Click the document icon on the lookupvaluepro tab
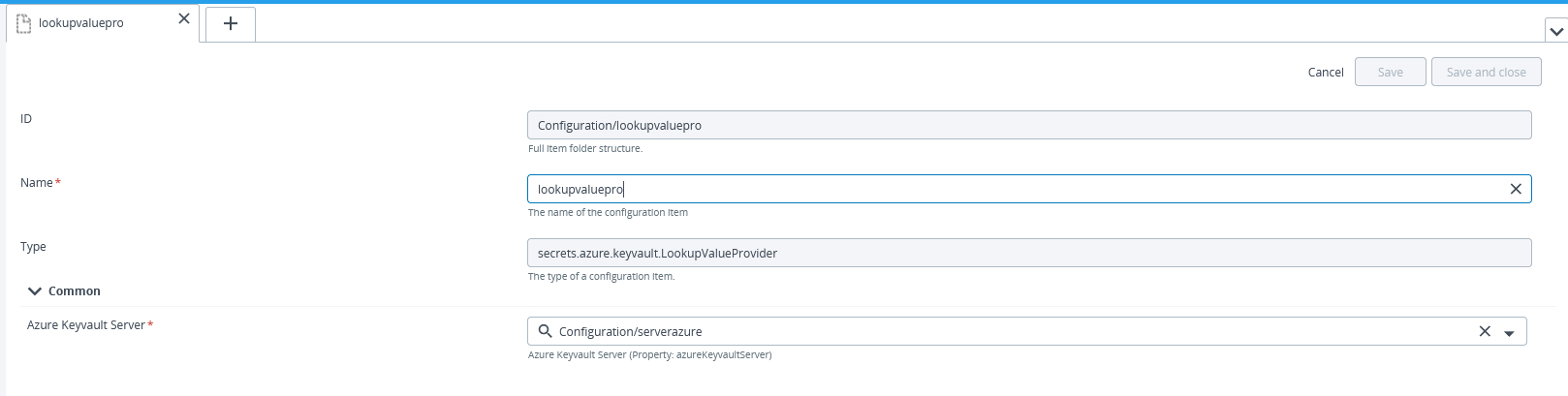 [x=24, y=22]
